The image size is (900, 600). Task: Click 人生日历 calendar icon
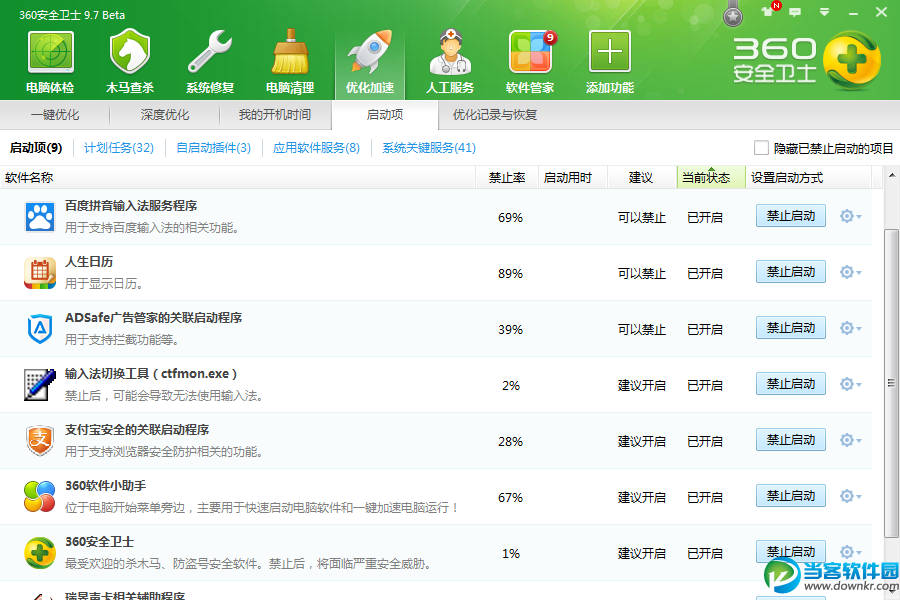point(40,273)
